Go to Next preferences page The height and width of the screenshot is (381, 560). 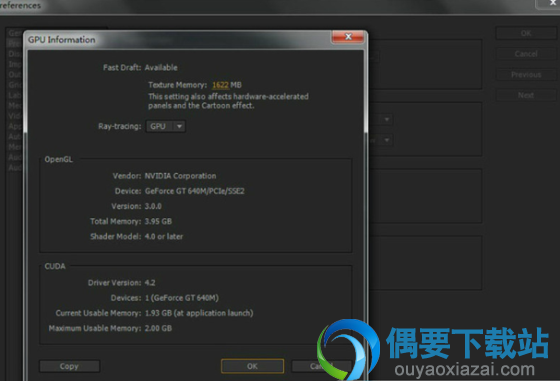(526, 95)
